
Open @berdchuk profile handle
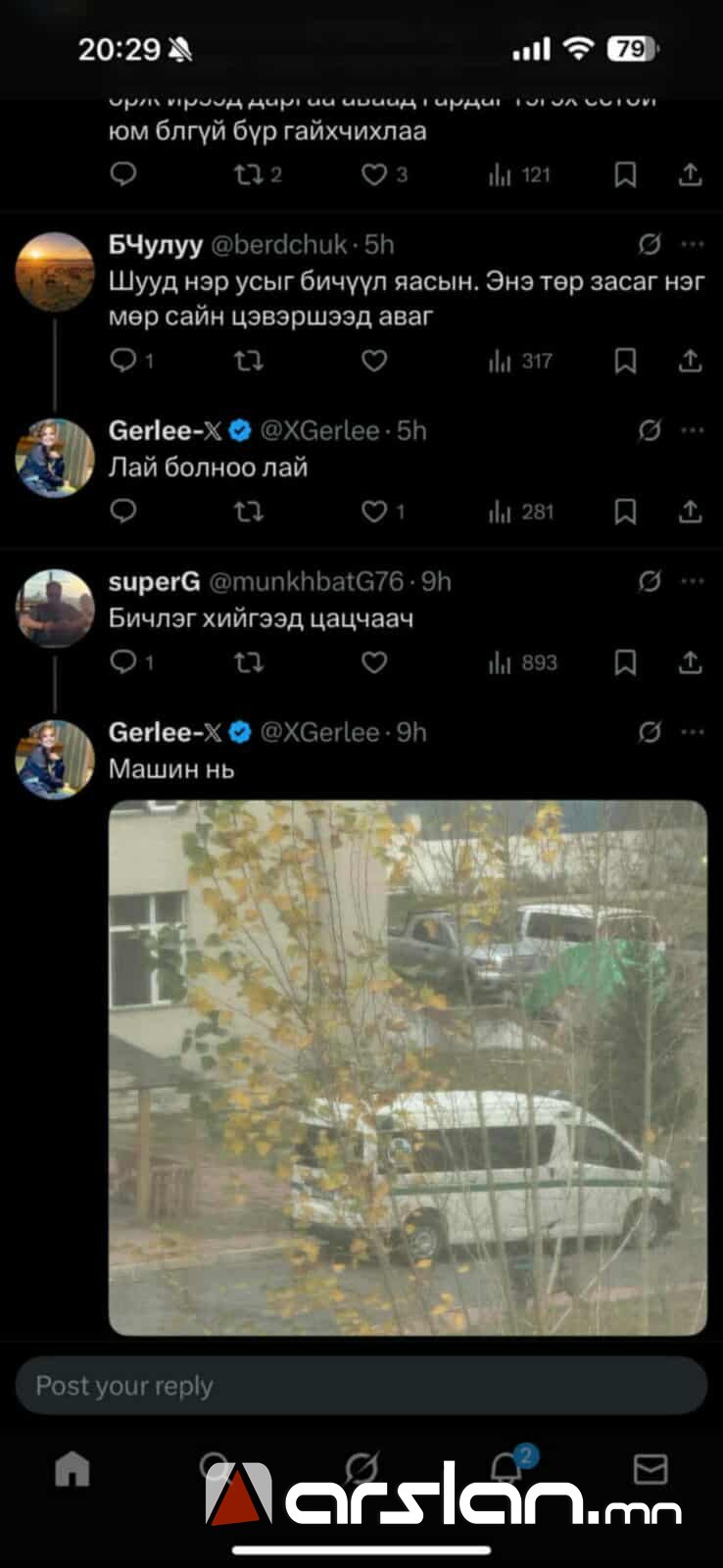278,245
